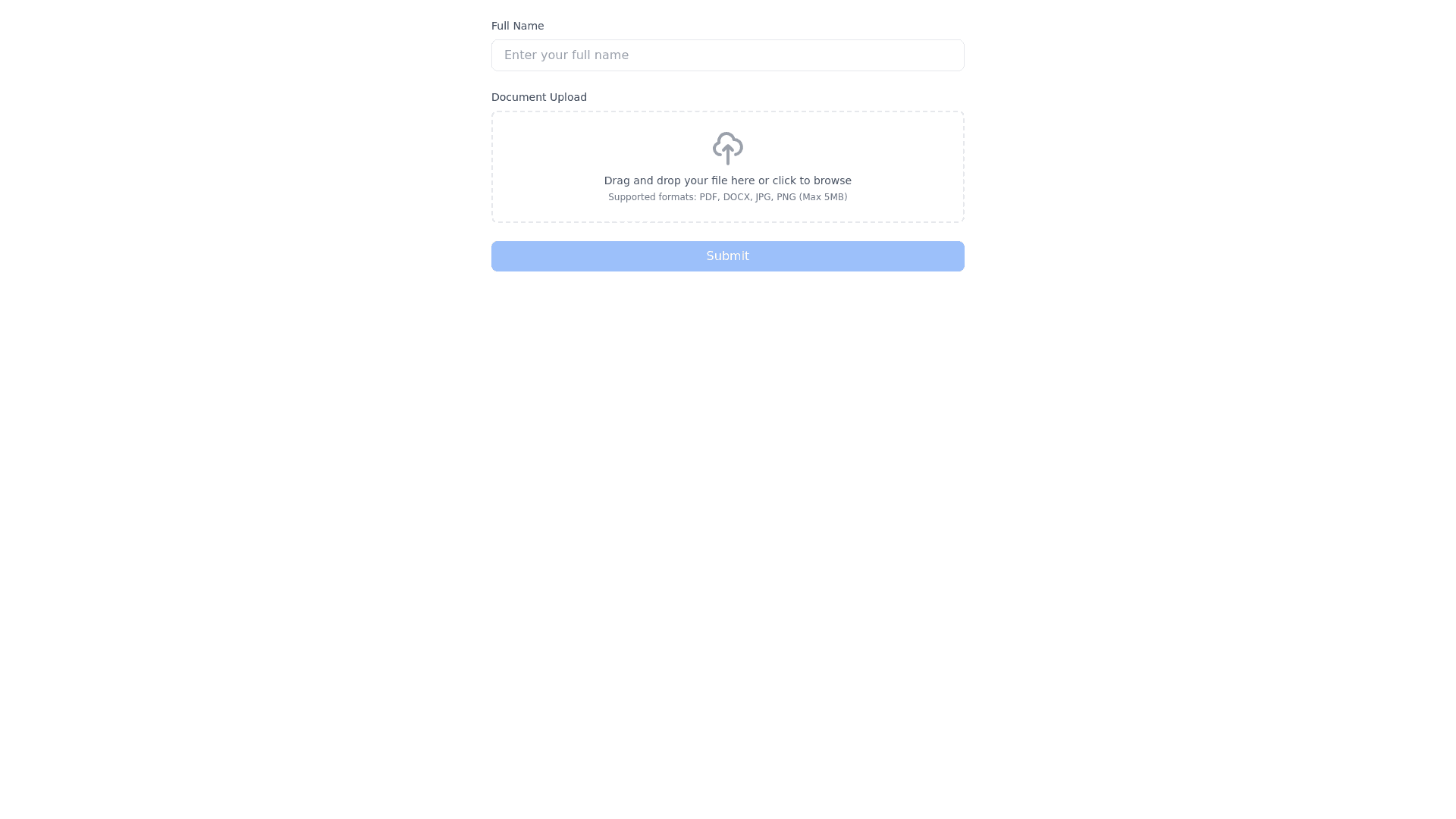Click the 'Max 5MB' size limit note
1456x819 pixels.
coord(823,197)
